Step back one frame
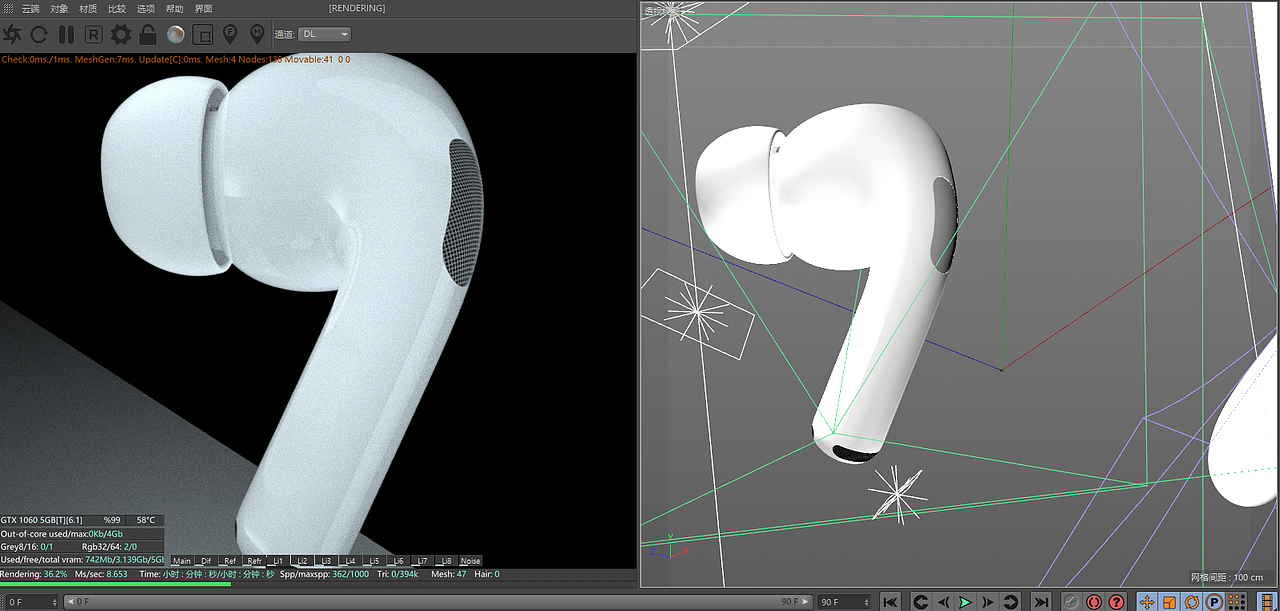The height and width of the screenshot is (611, 1280). (x=942, y=602)
